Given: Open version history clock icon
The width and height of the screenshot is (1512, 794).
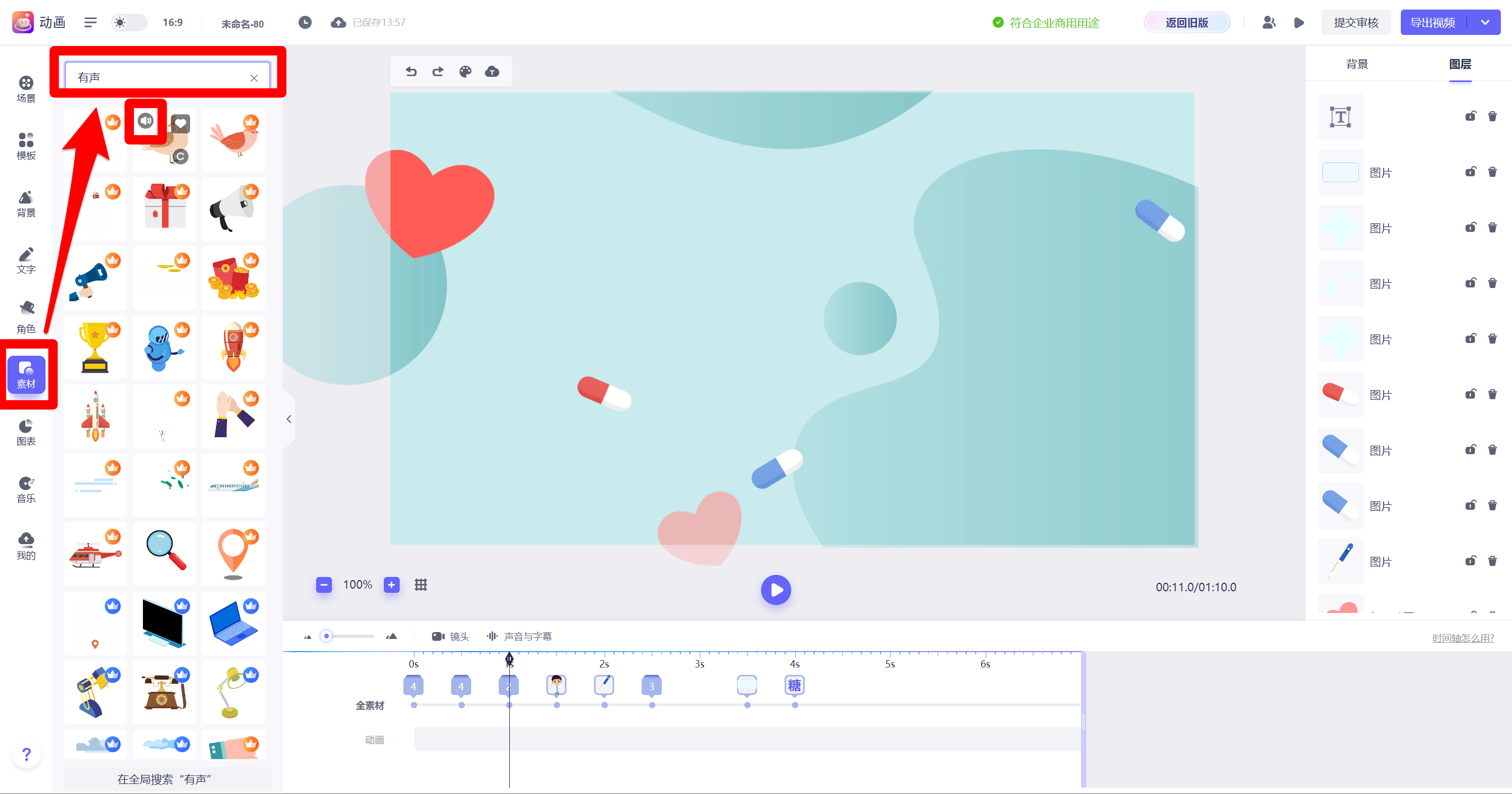Looking at the screenshot, I should pyautogui.click(x=304, y=22).
